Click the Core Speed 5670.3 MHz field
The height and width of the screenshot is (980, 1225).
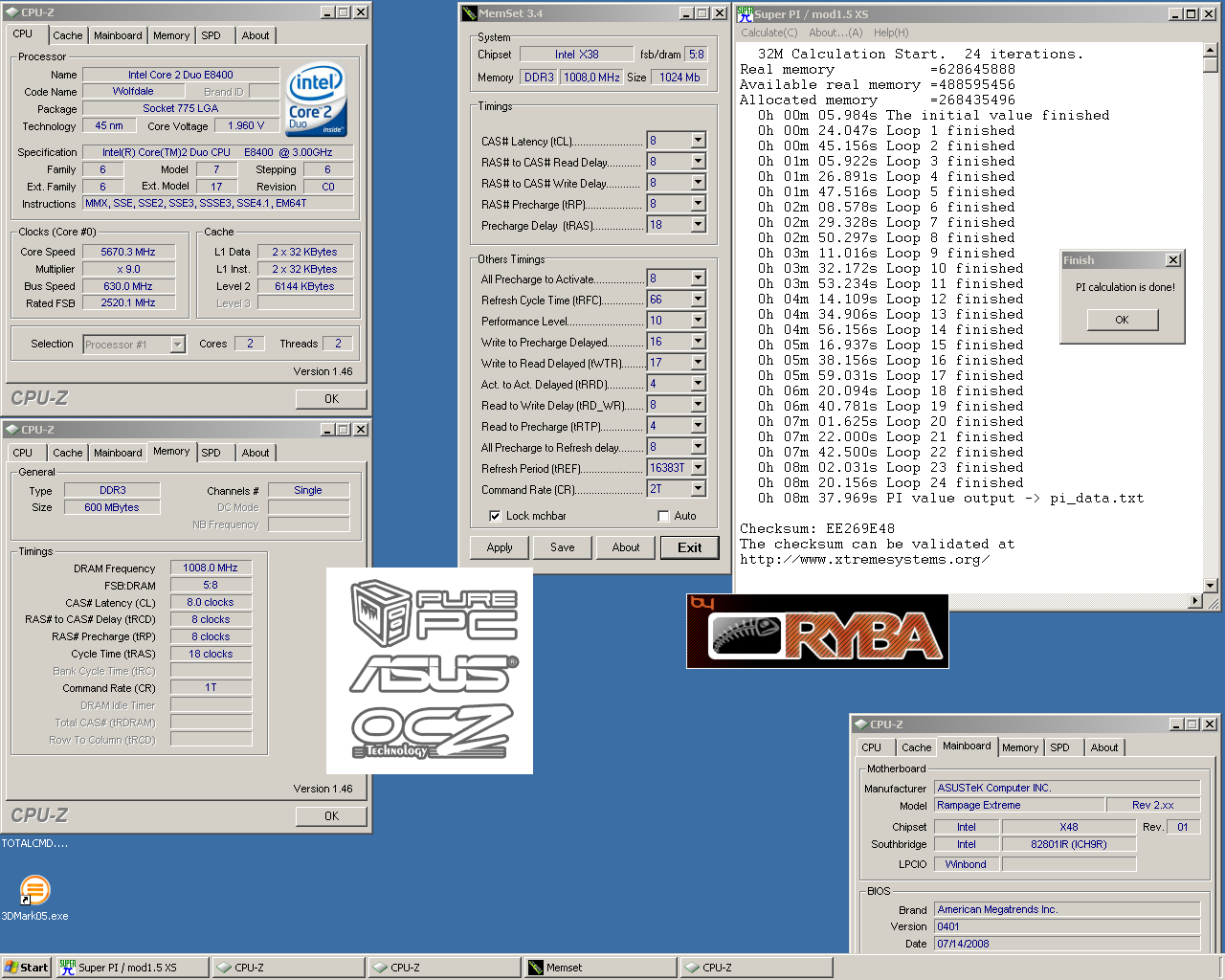coord(128,252)
